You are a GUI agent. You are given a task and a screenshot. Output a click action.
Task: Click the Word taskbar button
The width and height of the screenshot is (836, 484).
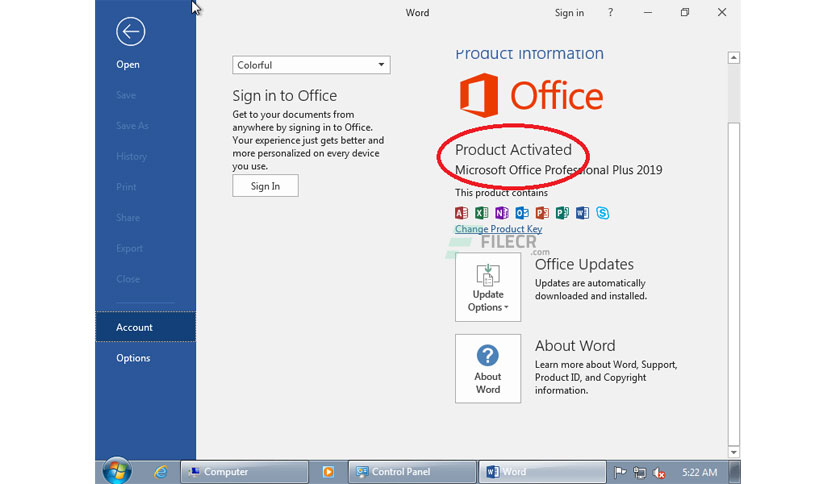[542, 472]
